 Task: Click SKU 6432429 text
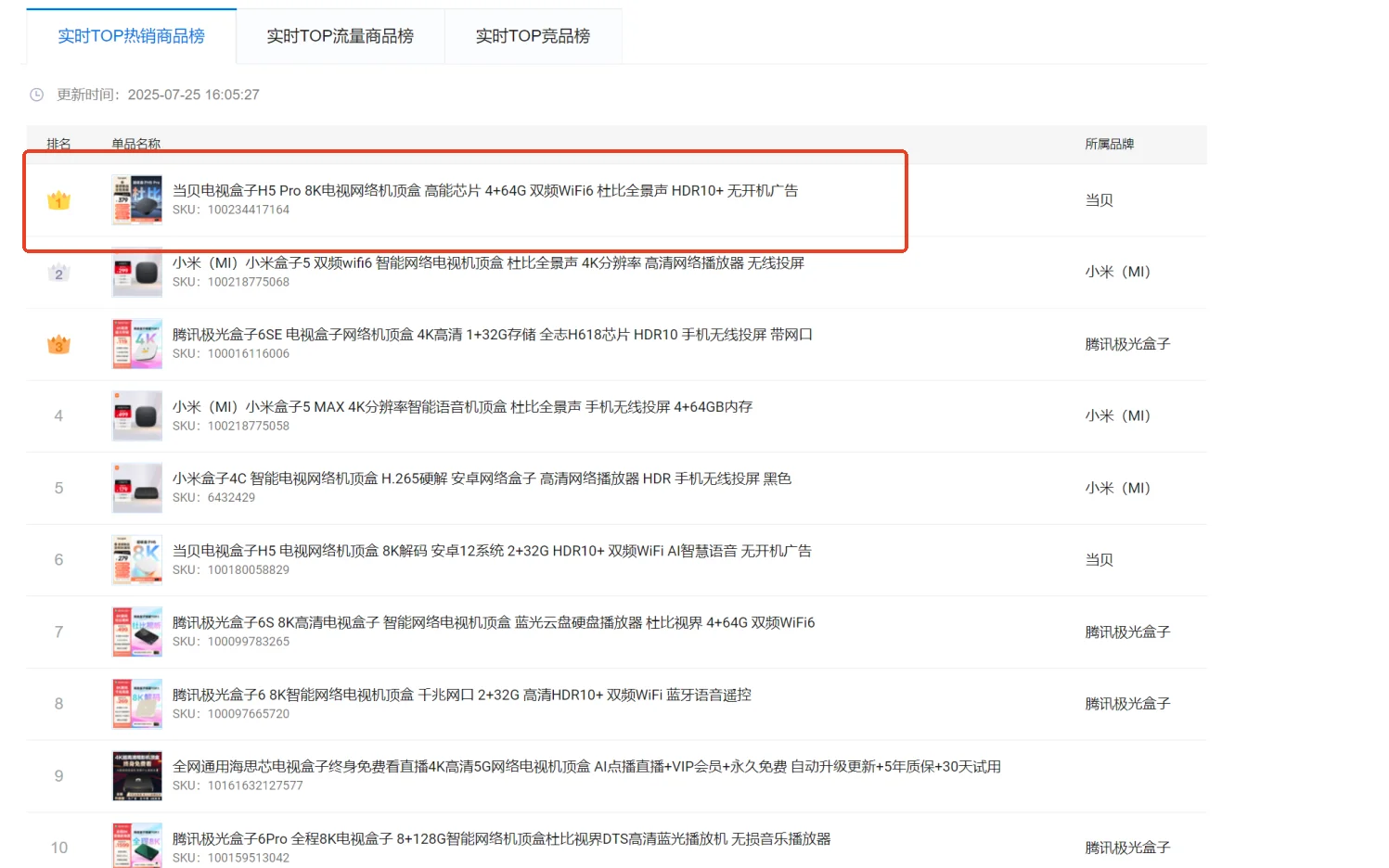coord(213,497)
